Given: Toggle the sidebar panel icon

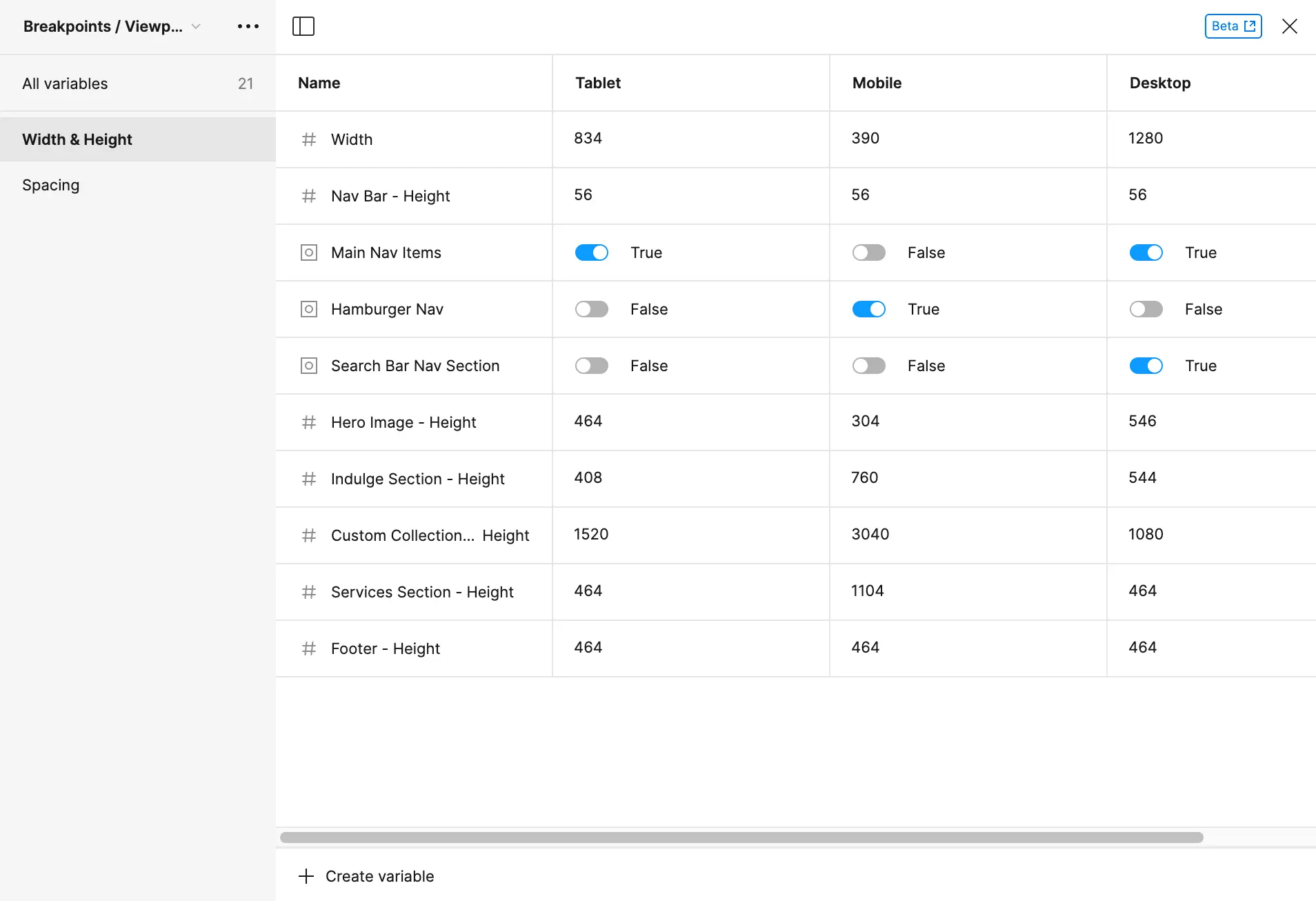Looking at the screenshot, I should [x=303, y=26].
